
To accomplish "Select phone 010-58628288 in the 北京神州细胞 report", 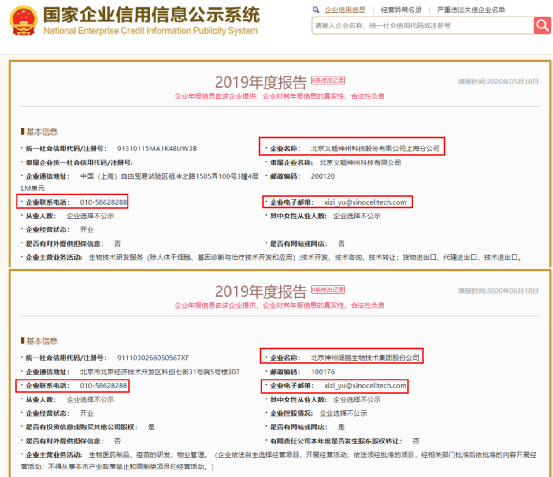I will pyautogui.click(x=103, y=385).
